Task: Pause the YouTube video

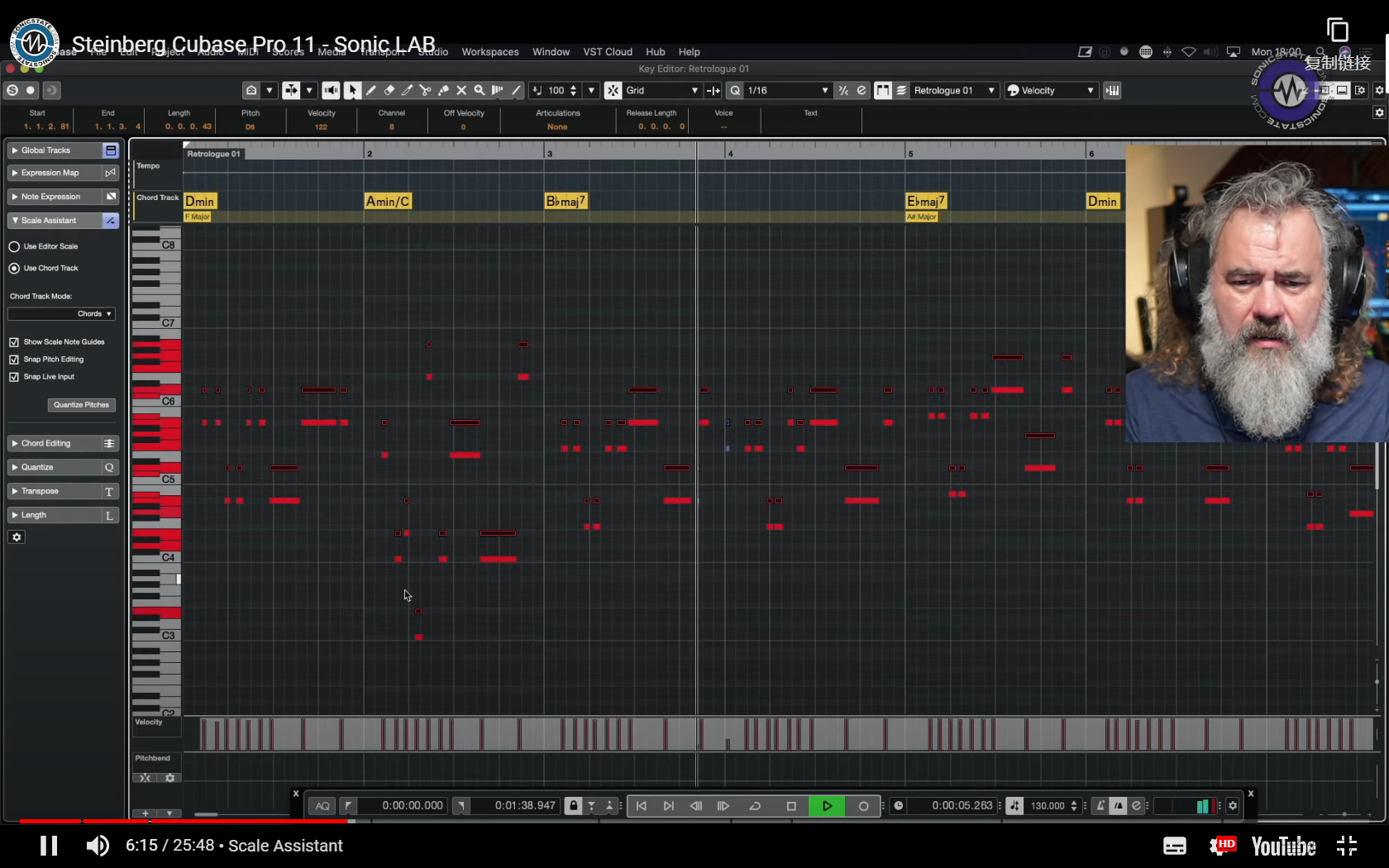Action: (x=49, y=846)
